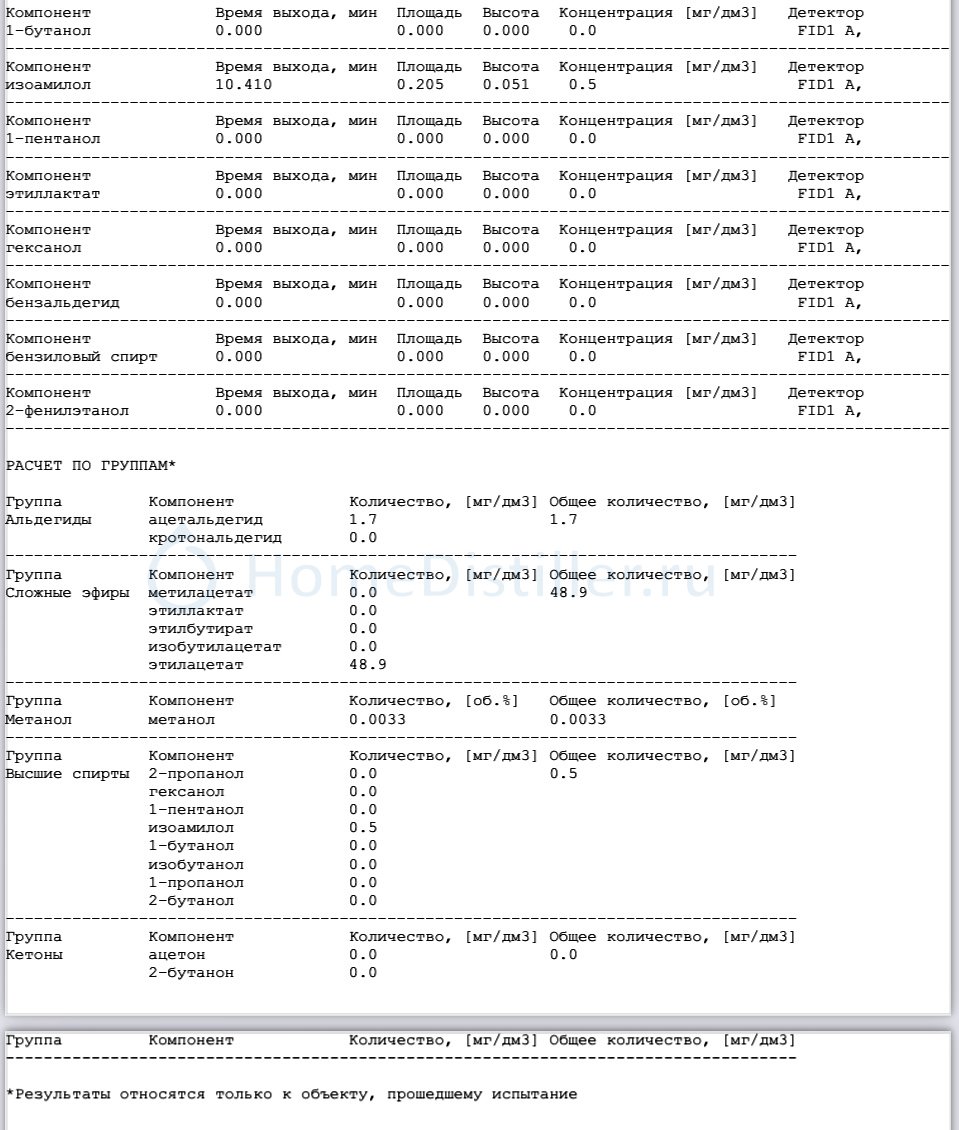959x1130 pixels.
Task: Click the ацетон component
Action: tap(177, 955)
